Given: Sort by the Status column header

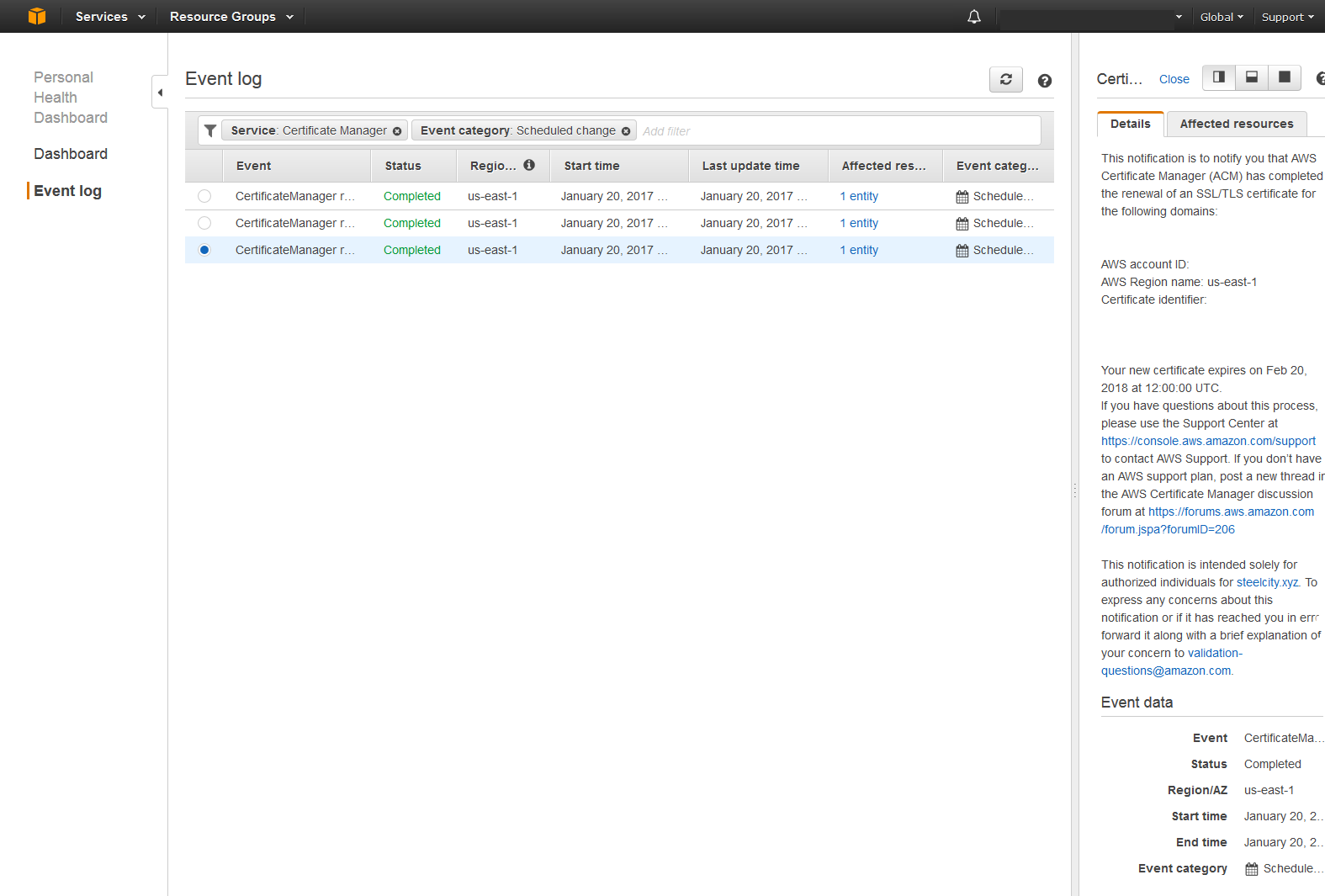Looking at the screenshot, I should [413, 166].
